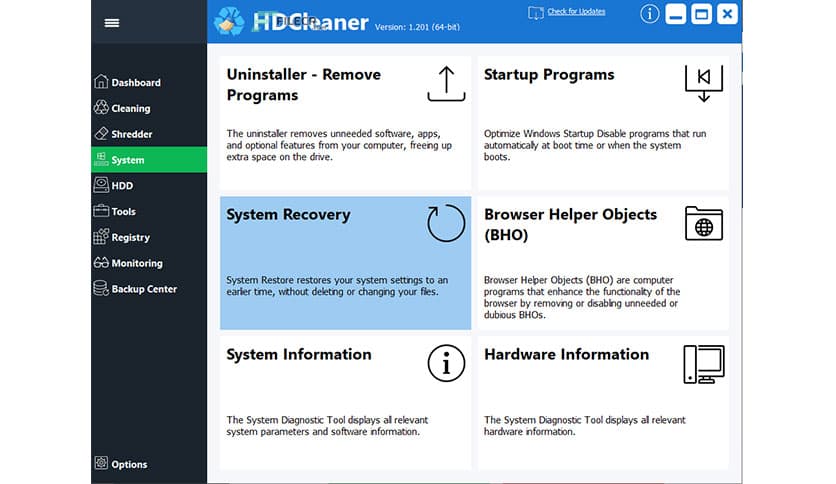
Task: Click the Hardware Information computer icon
Action: [x=704, y=364]
